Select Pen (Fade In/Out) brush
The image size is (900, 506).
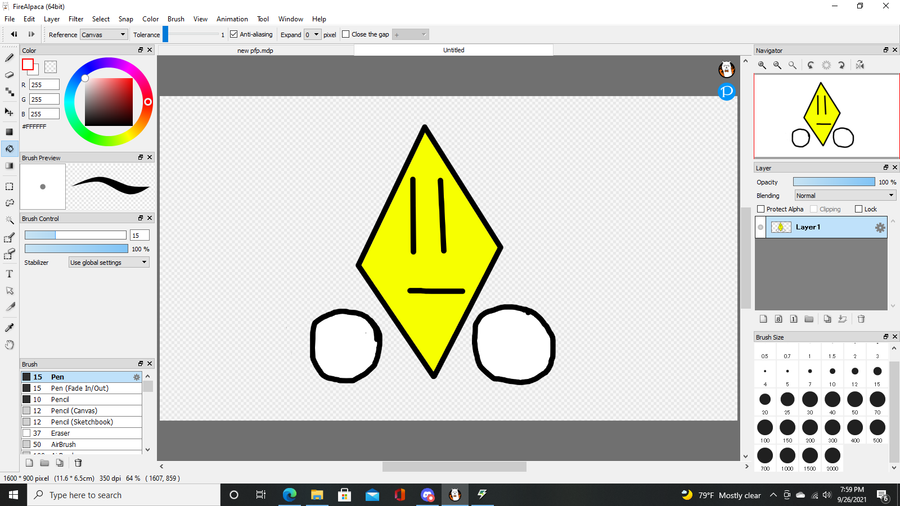(x=82, y=388)
